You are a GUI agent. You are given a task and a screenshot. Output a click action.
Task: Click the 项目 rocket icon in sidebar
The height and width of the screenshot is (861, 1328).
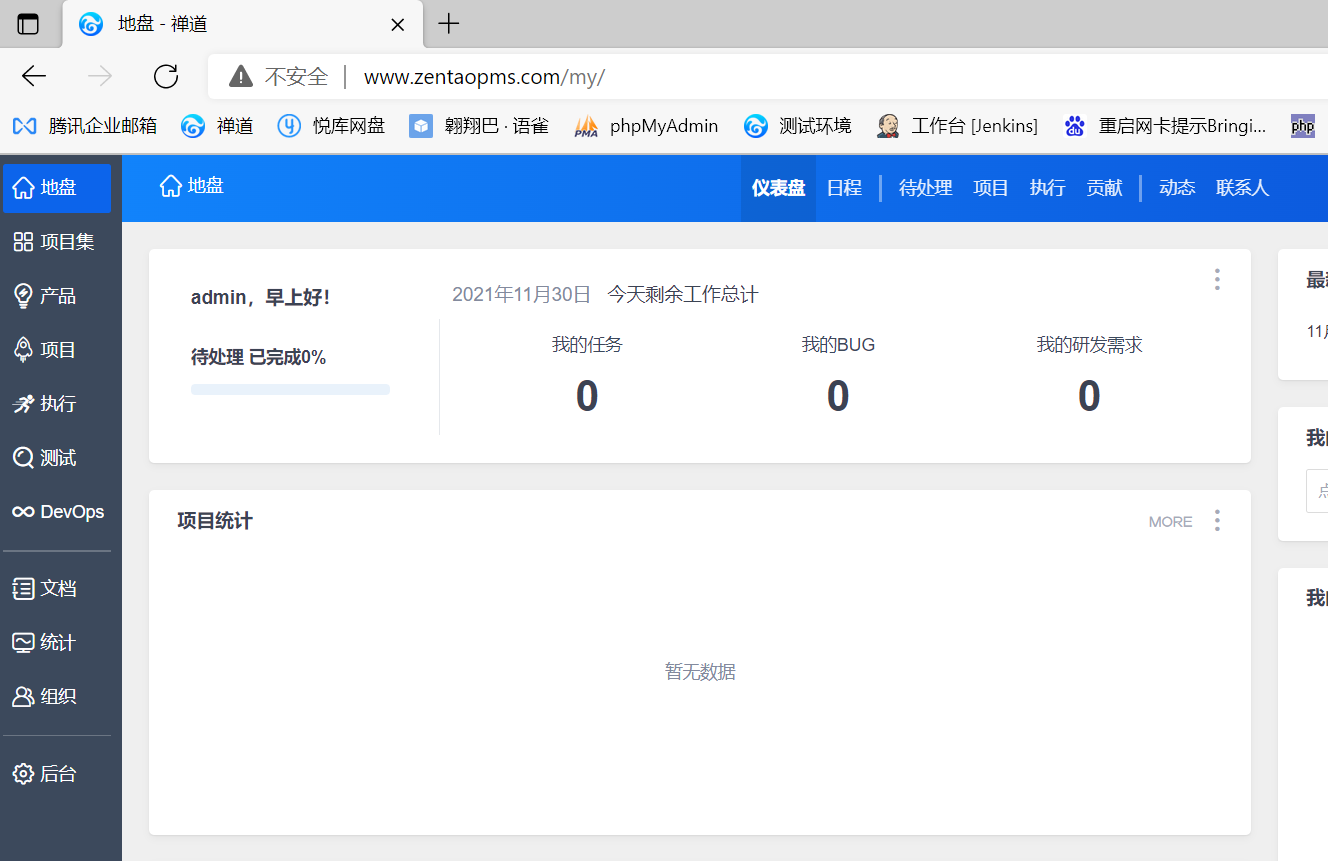click(23, 350)
